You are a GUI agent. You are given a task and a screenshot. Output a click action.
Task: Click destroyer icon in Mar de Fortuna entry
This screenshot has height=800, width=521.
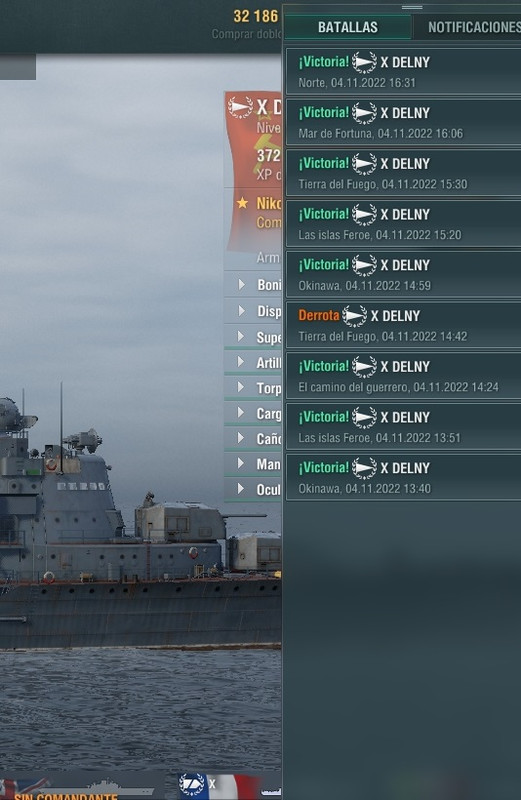pyautogui.click(x=364, y=113)
